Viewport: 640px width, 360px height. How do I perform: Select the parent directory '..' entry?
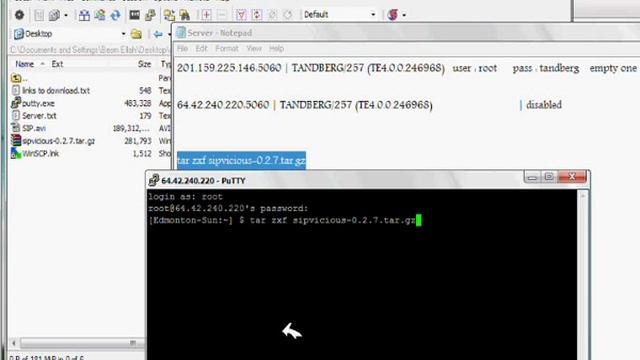(19, 78)
